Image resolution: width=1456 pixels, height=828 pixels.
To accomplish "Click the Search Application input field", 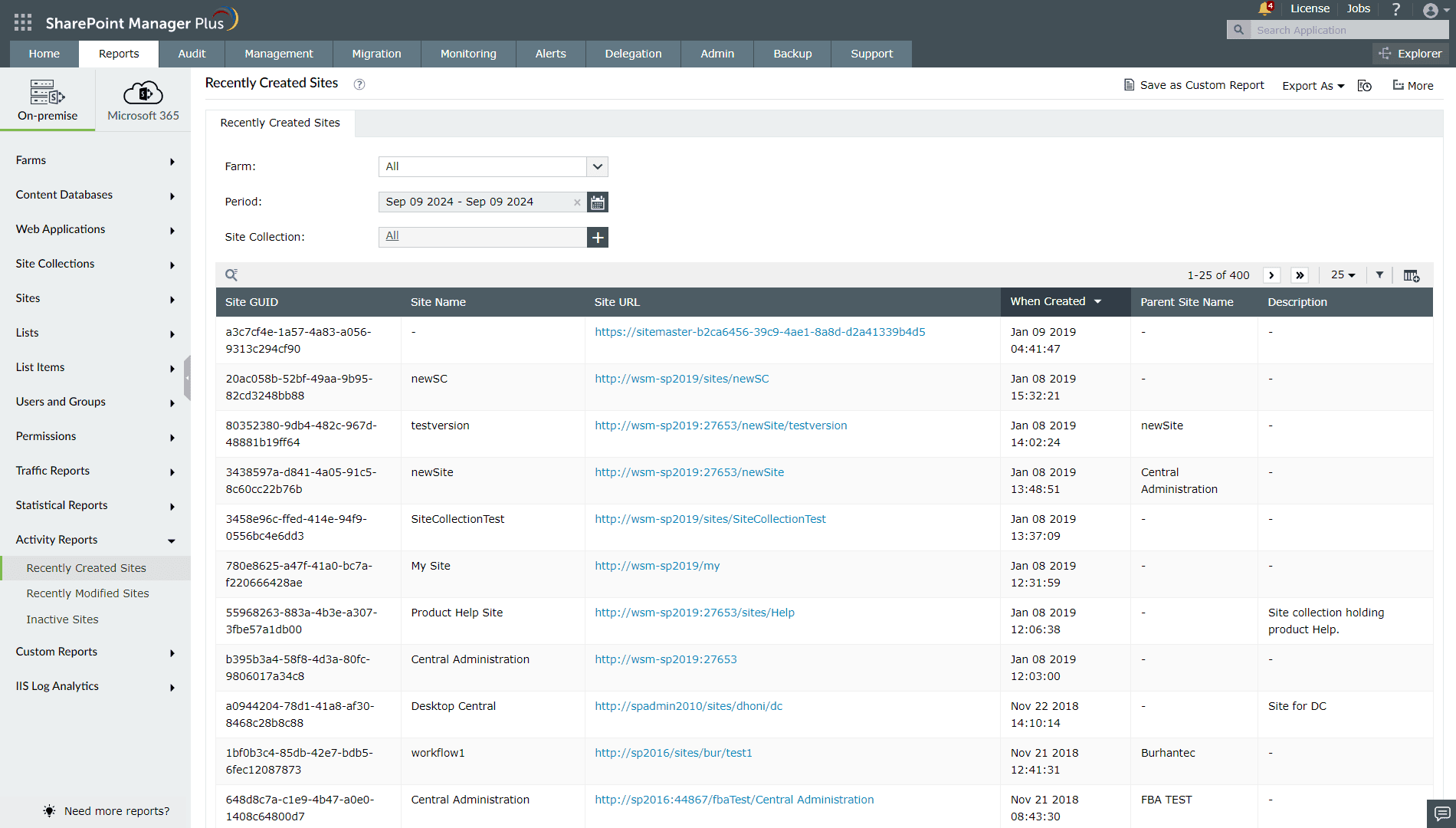I will [x=1349, y=30].
